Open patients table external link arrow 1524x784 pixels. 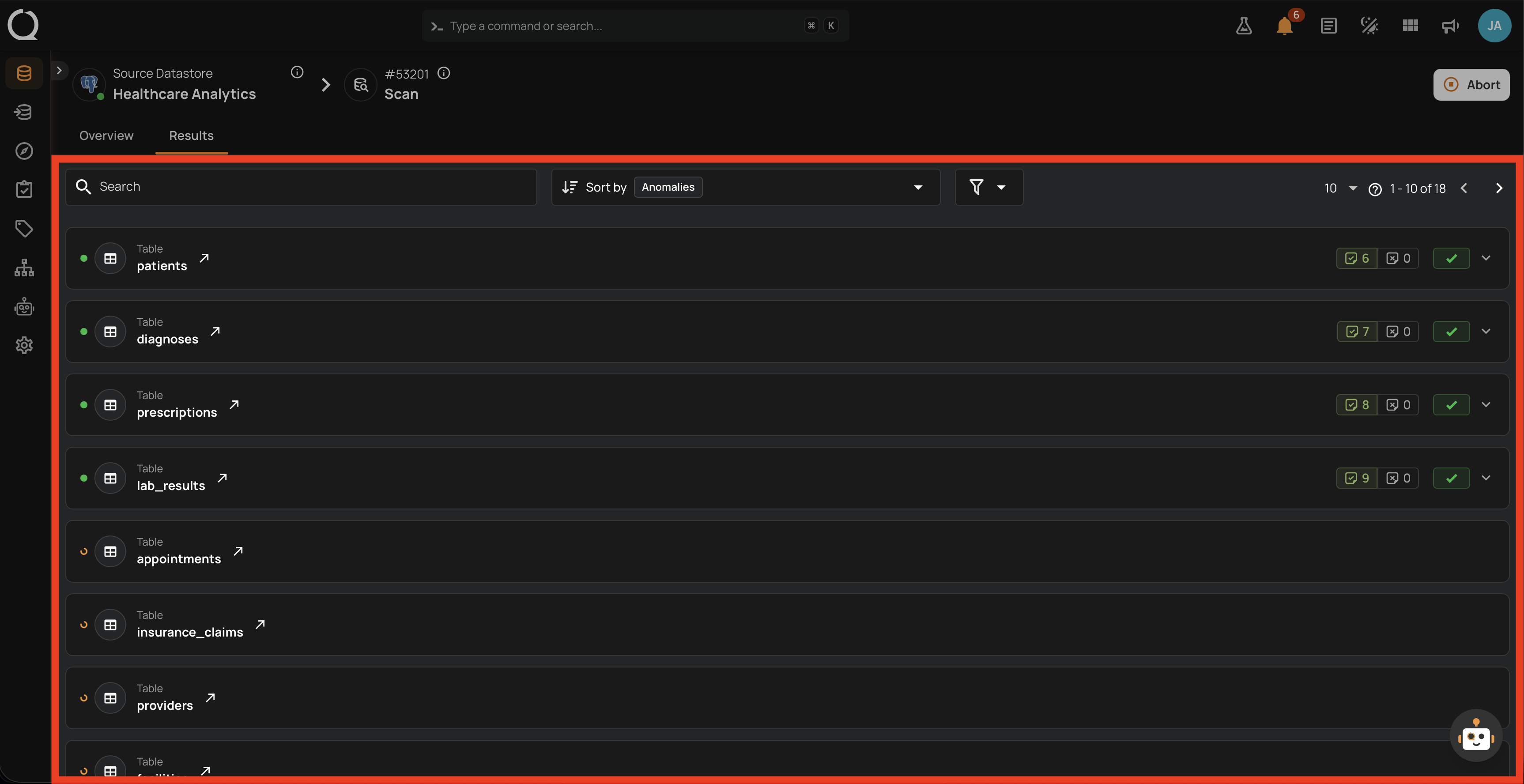click(x=204, y=258)
